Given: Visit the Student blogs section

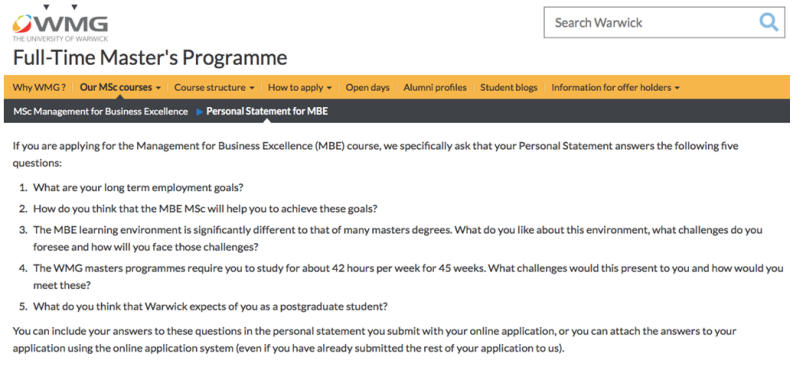Looking at the screenshot, I should click(x=509, y=88).
